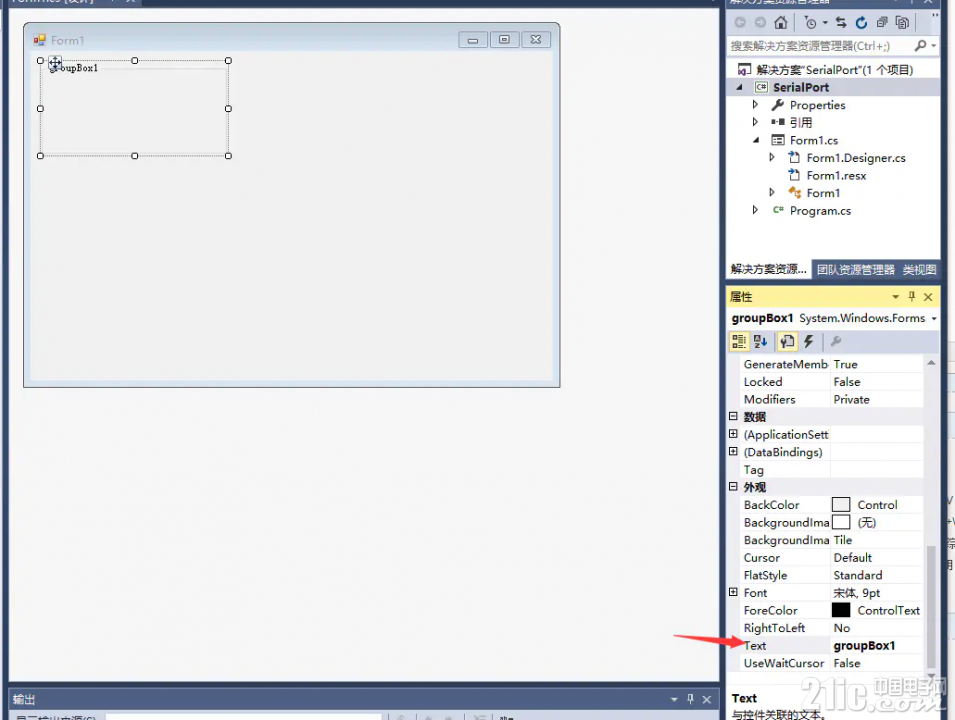This screenshot has width=955, height=720.
Task: Switch to 类视图 tab
Action: [x=919, y=270]
